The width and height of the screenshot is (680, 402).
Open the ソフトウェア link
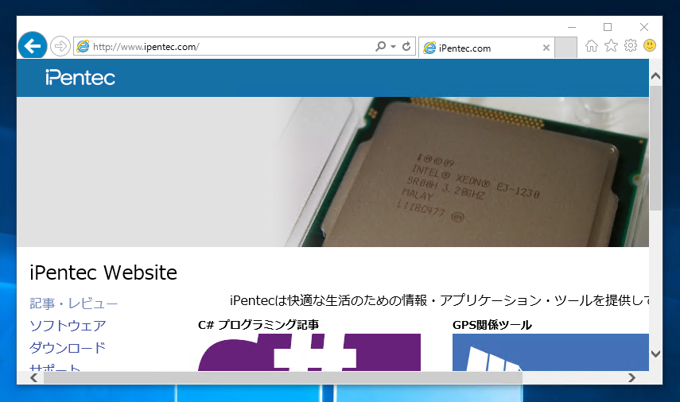pos(68,325)
